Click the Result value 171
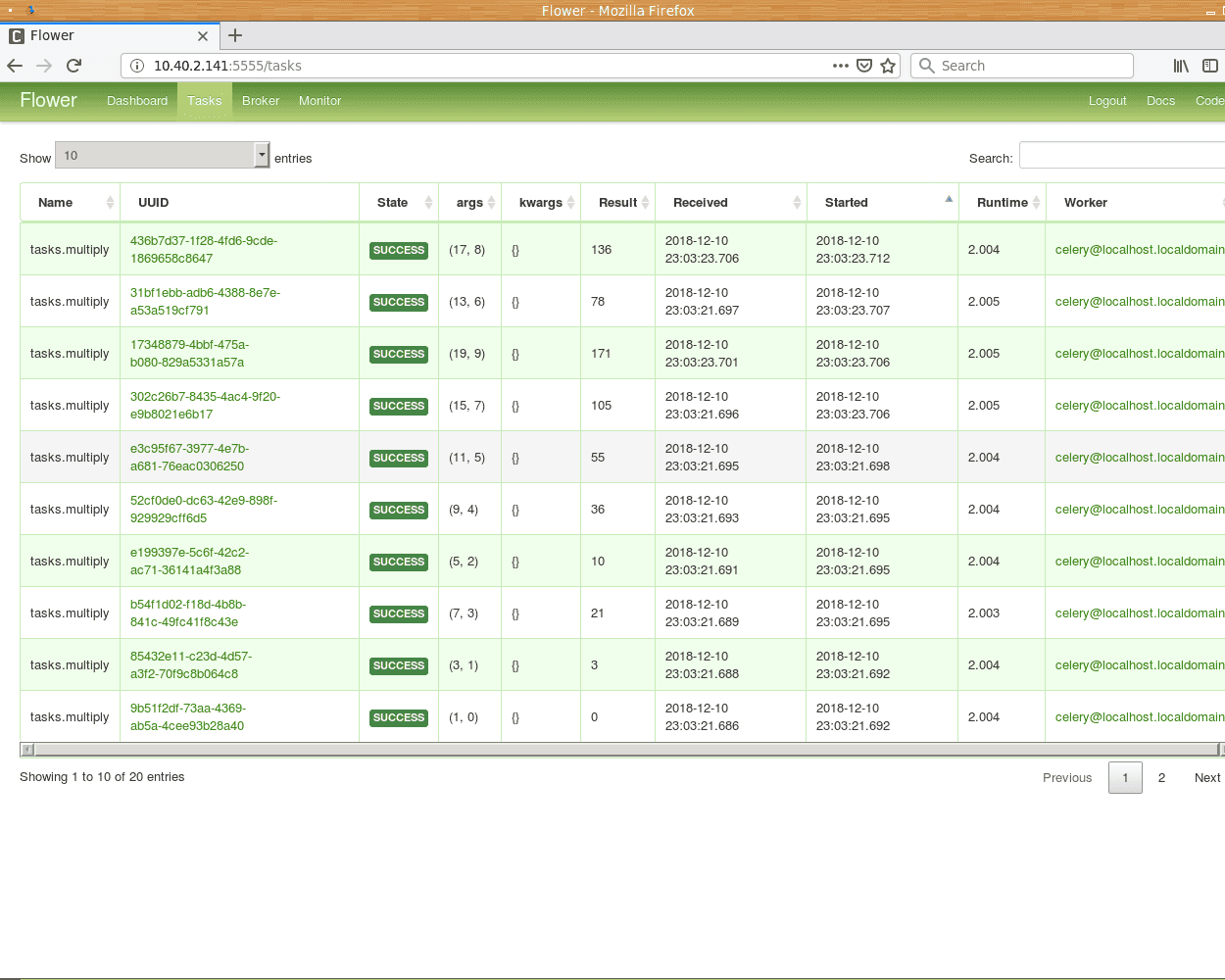Screen dimensions: 1225x980 [x=602, y=354]
